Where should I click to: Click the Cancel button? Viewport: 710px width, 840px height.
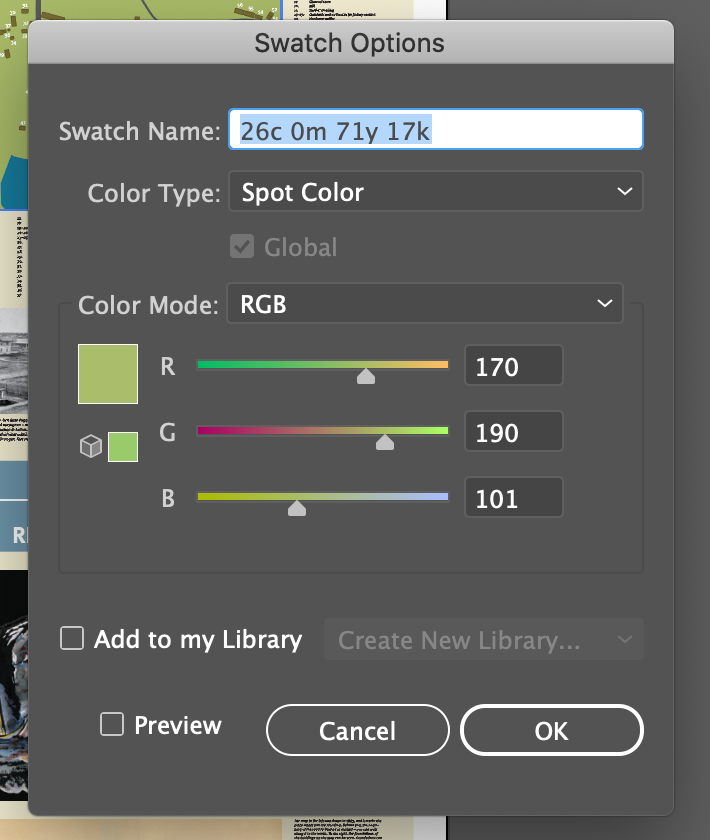pos(357,730)
